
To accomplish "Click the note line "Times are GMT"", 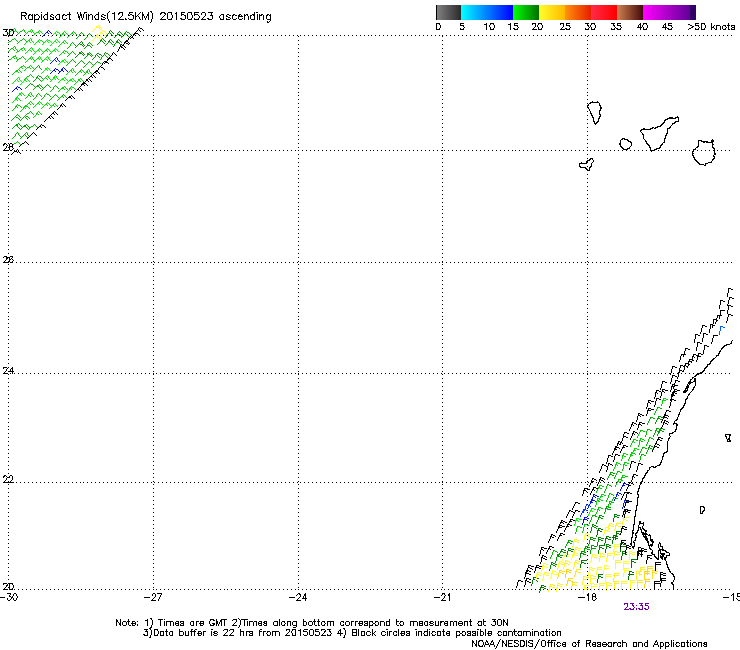I will (x=193, y=623).
